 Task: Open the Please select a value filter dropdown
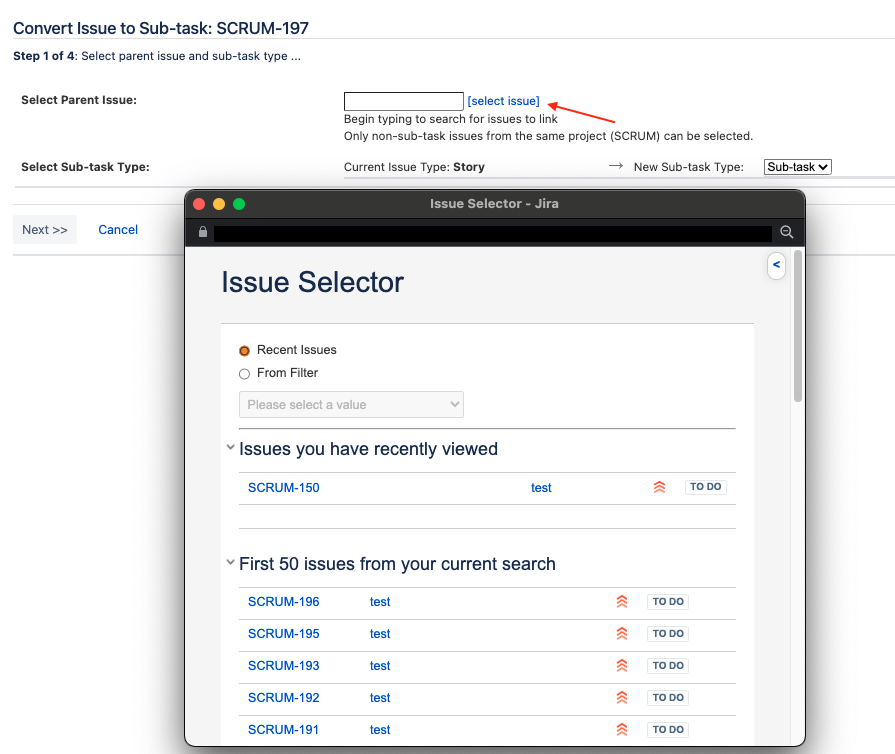351,404
